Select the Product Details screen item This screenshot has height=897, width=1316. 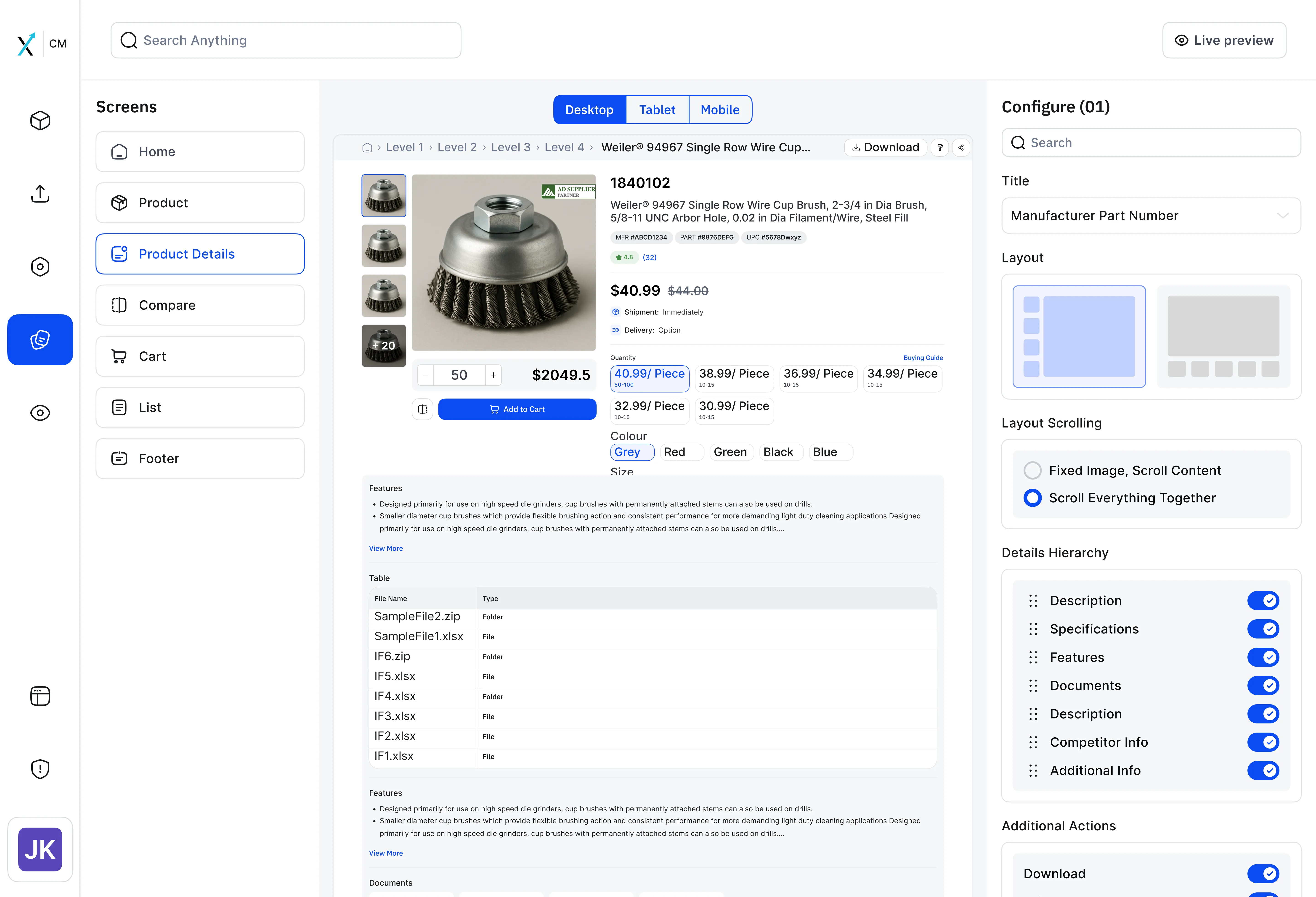(x=200, y=254)
